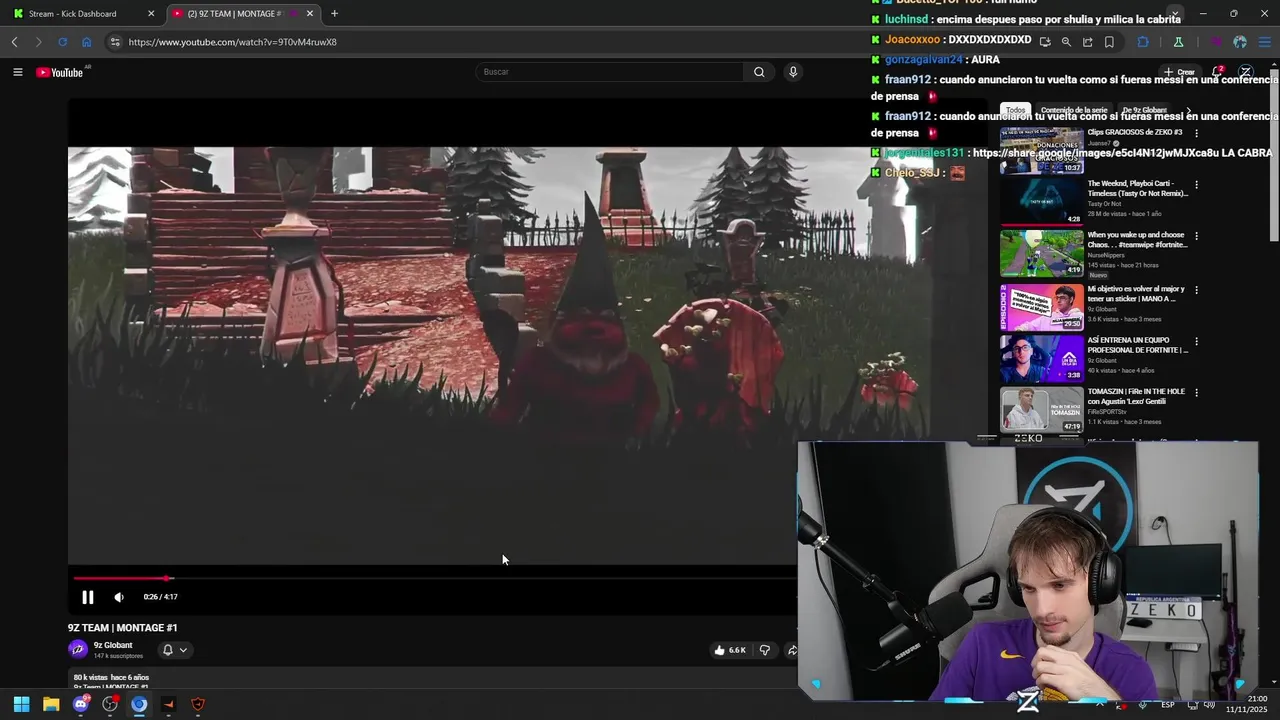Open options for When you wake up video

click(1196, 236)
